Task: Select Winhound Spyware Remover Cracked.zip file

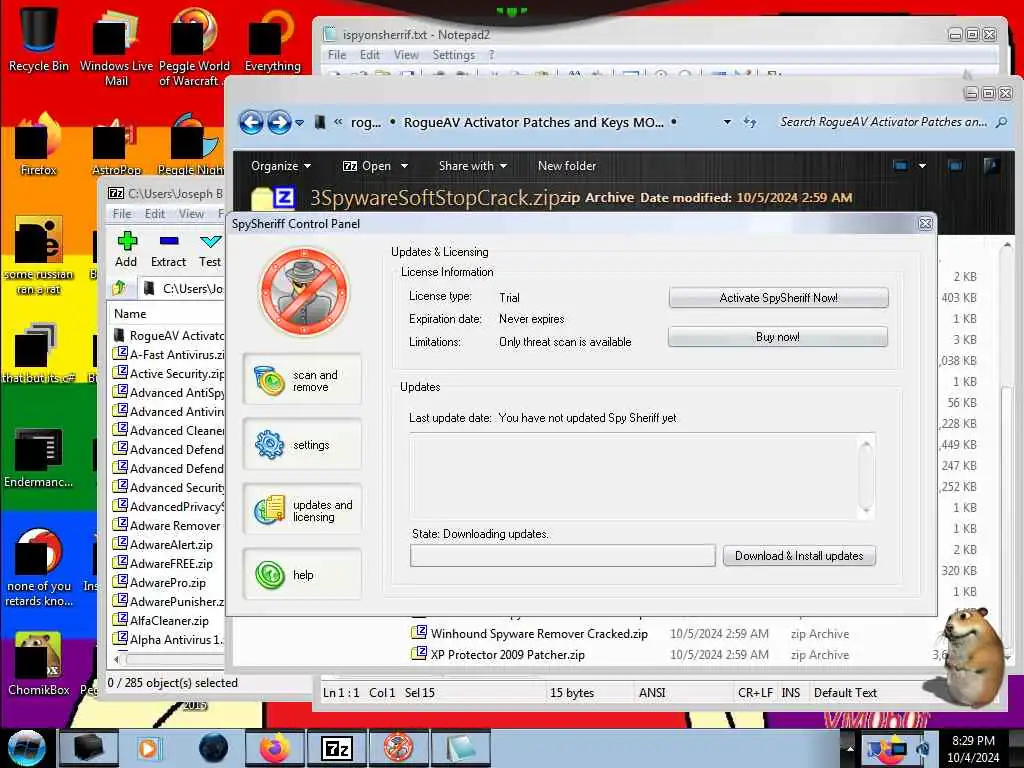Action: (530, 633)
